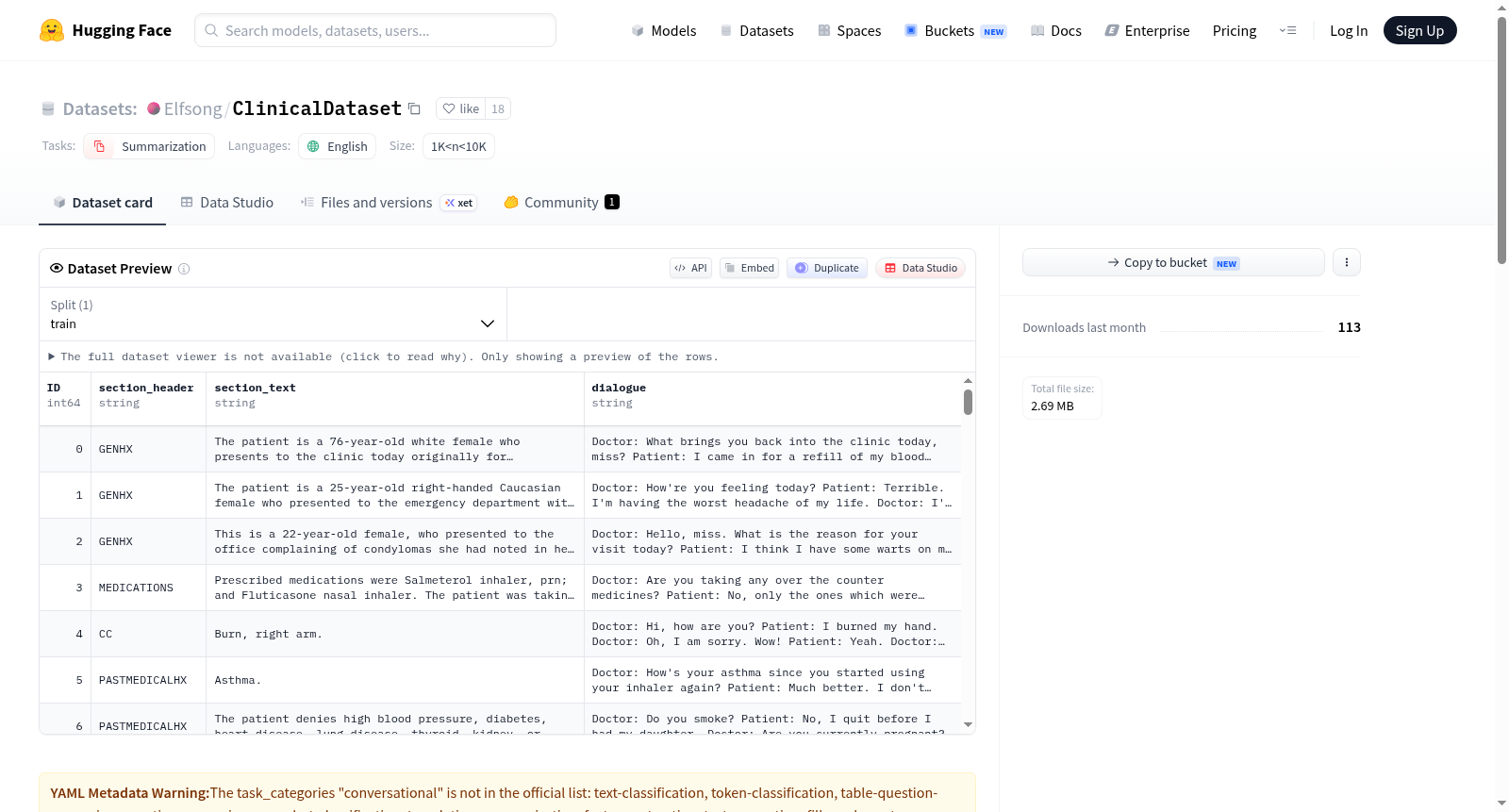Click the API button in the preview header
This screenshot has height=812, width=1509.
[690, 268]
